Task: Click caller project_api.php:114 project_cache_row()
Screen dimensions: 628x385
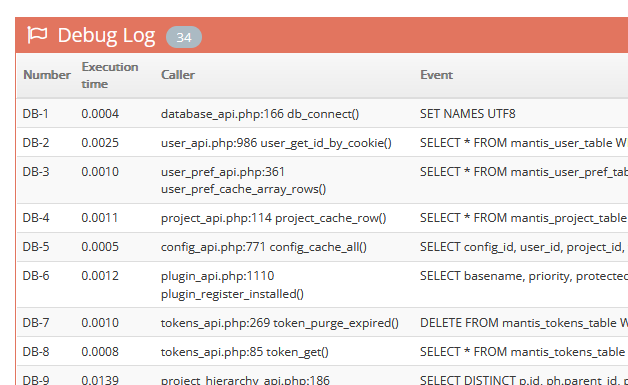Action: tap(274, 218)
